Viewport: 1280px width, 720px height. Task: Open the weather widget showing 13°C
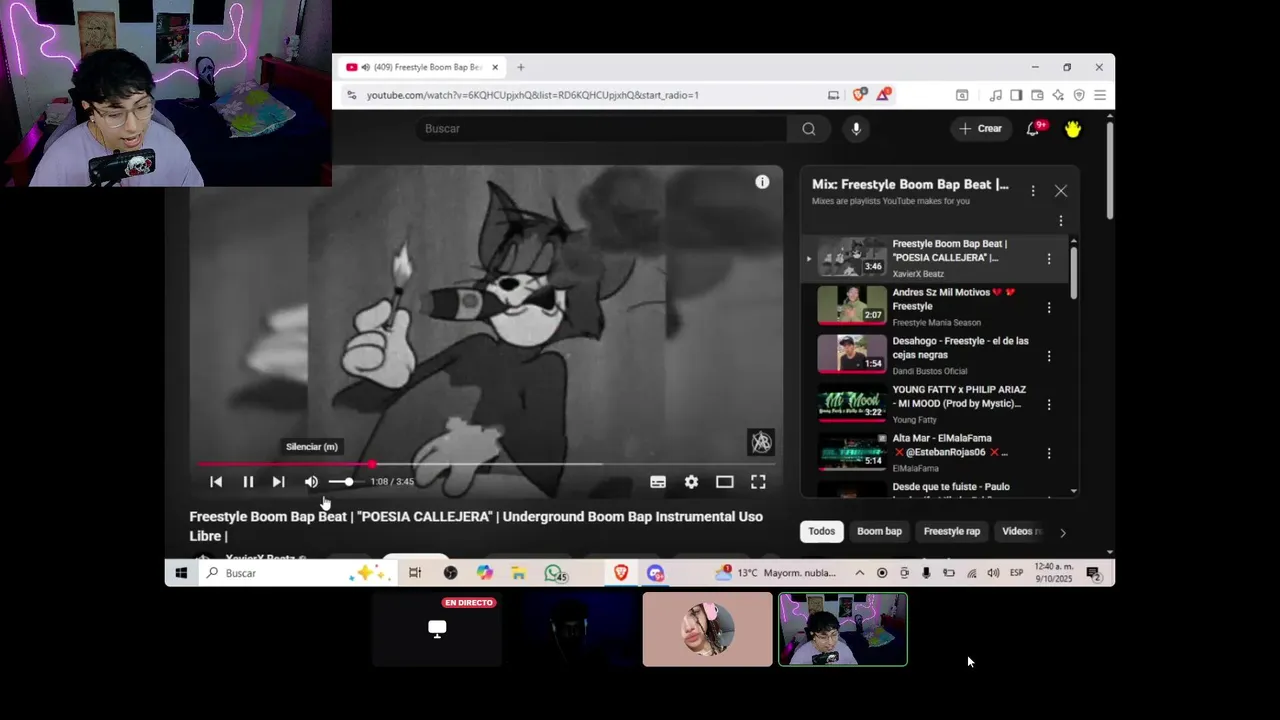(x=775, y=573)
